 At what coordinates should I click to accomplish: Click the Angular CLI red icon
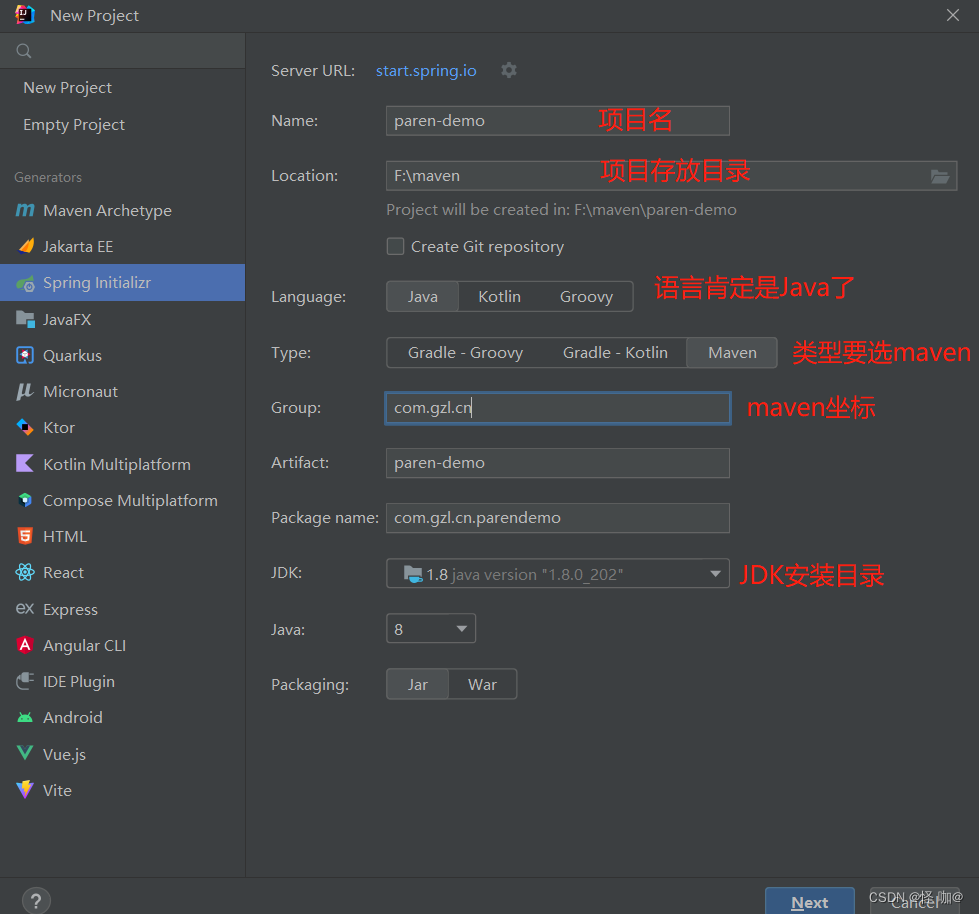25,645
